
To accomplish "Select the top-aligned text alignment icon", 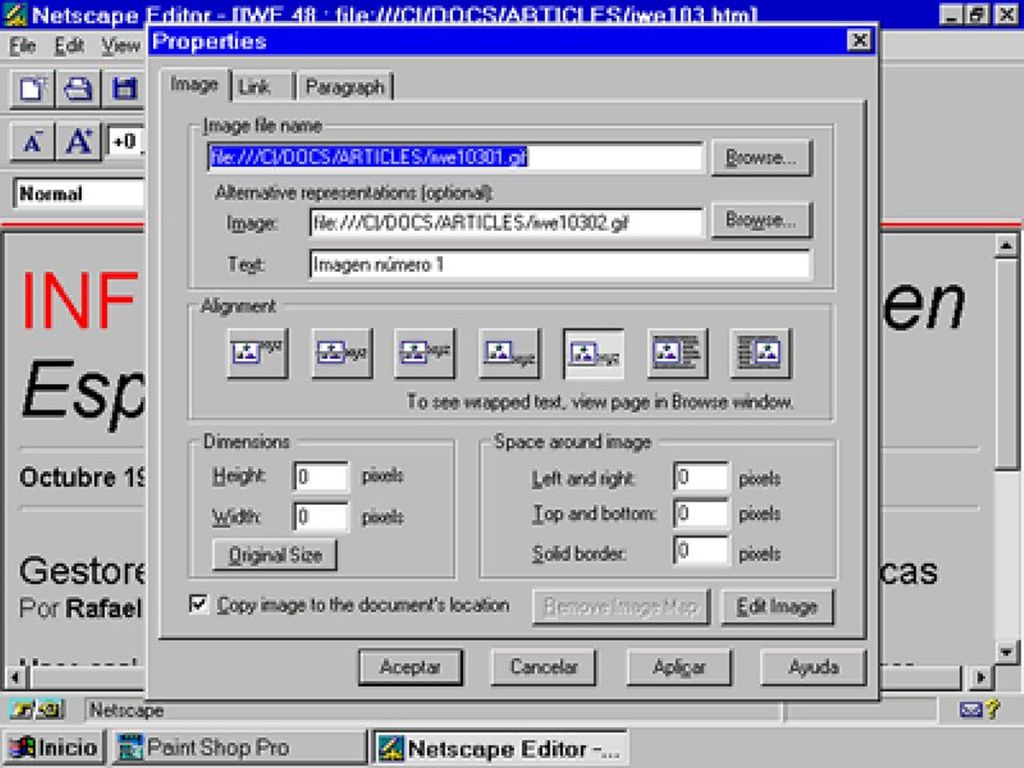I will pos(257,353).
